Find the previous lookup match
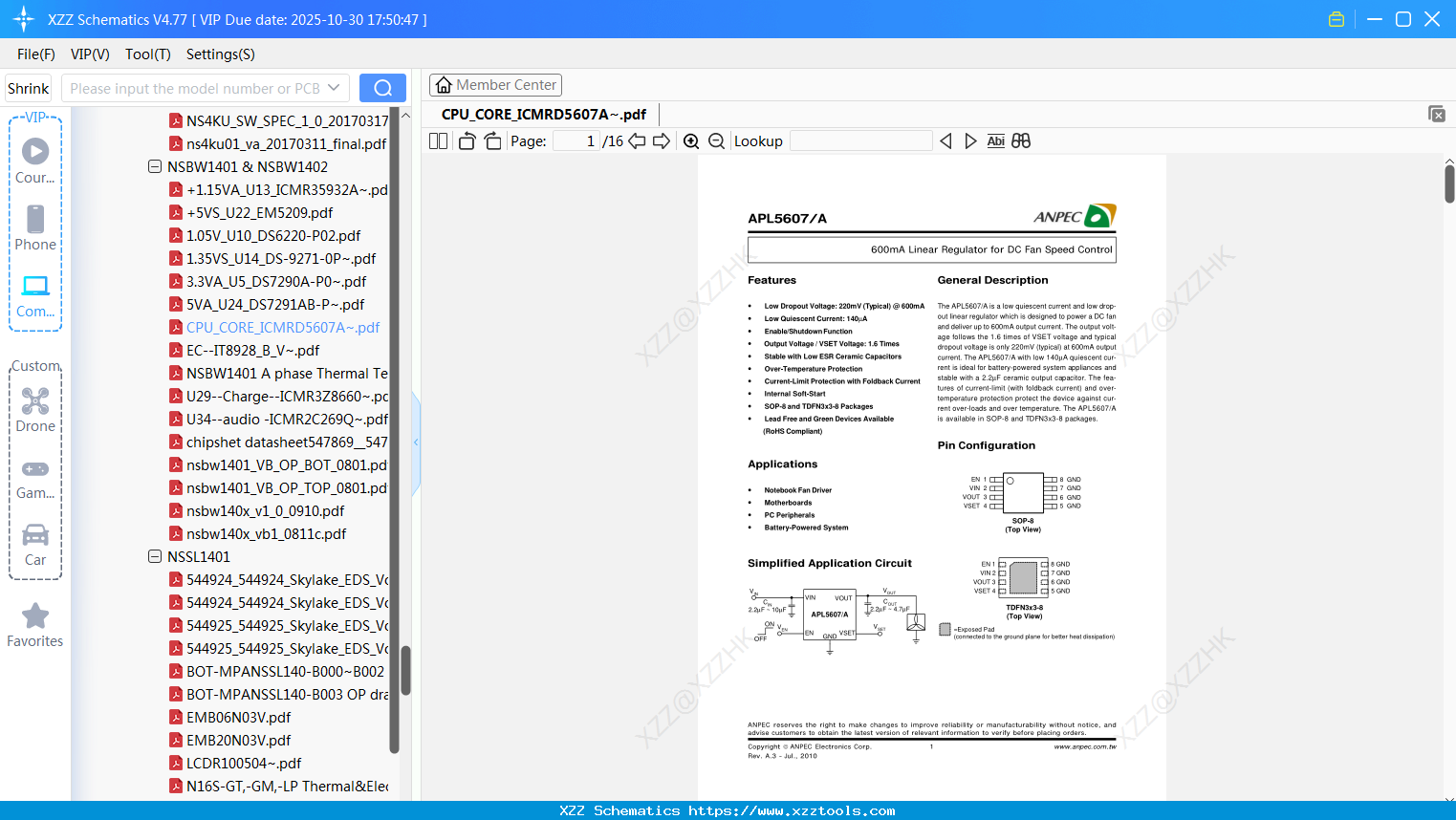Screen dimensions: 1456x820 (x=945, y=141)
